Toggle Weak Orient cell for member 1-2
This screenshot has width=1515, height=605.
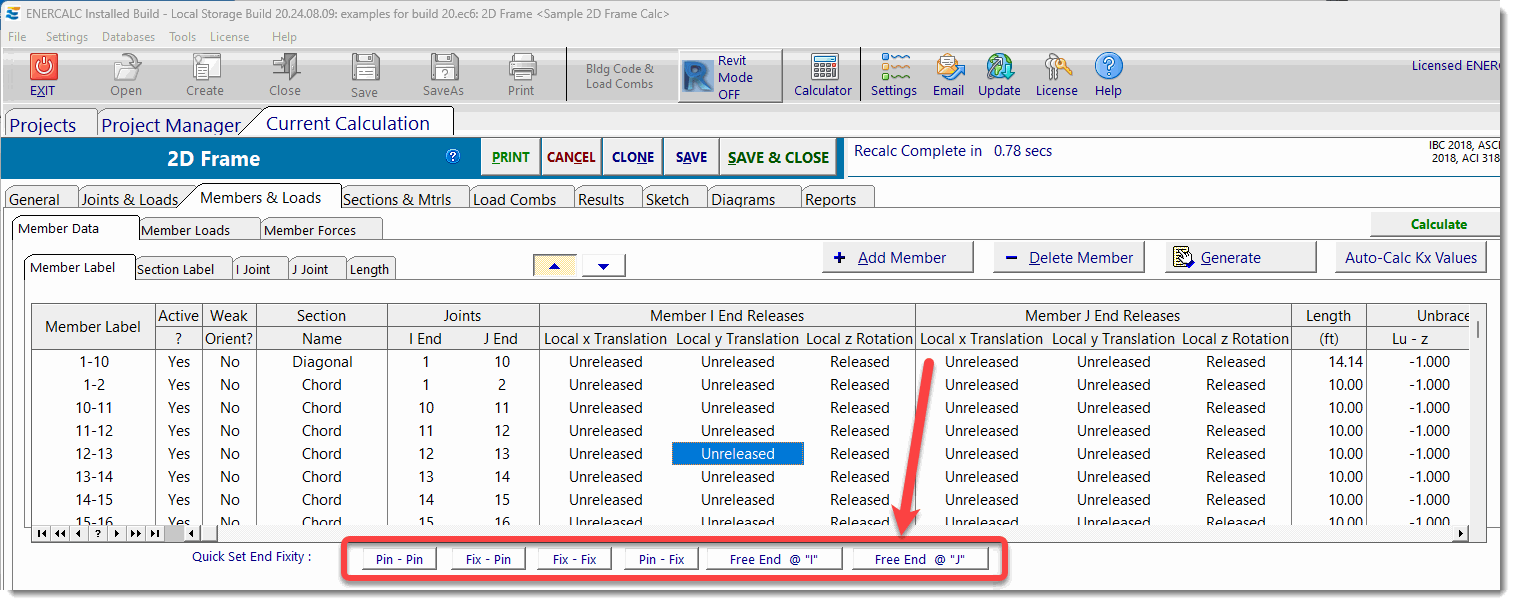tap(230, 385)
